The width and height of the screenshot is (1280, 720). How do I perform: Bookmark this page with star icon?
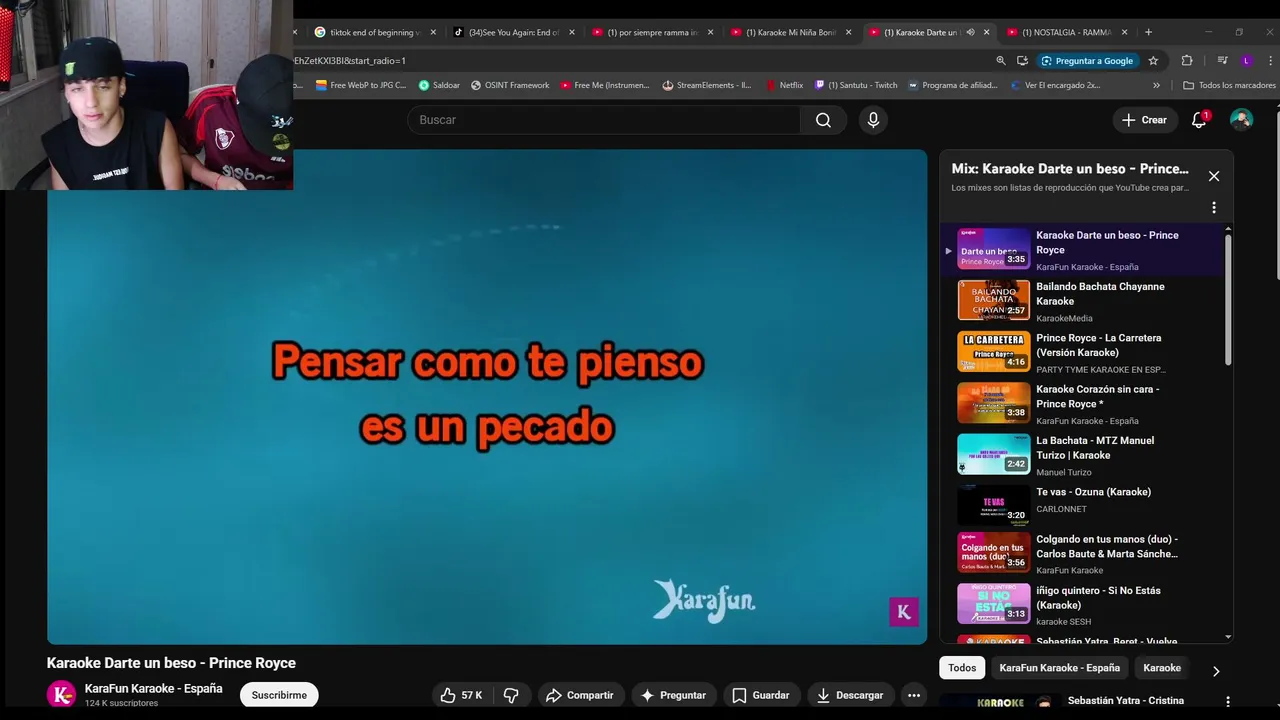[x=1153, y=61]
